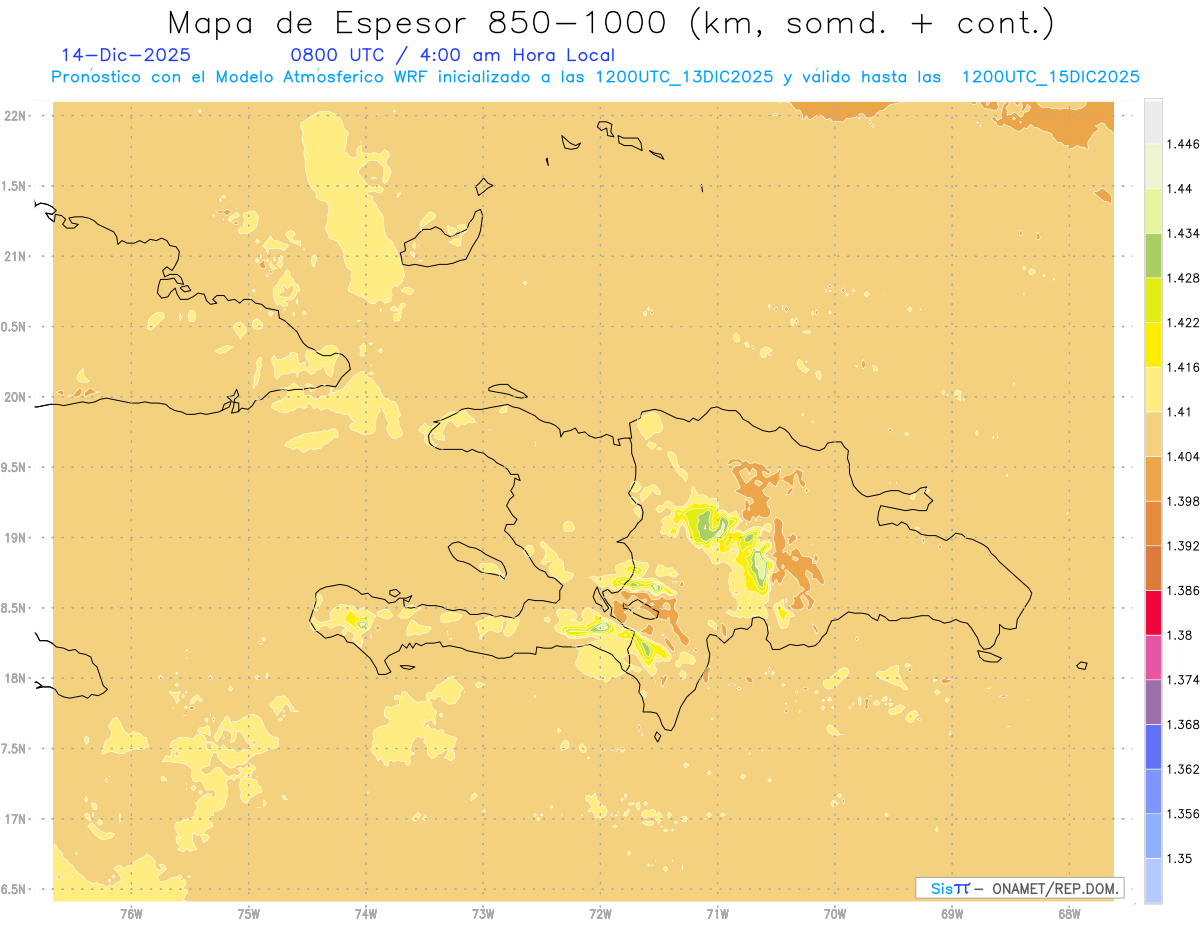1200x927 pixels.
Task: Click the time text "0800 UTC / 4:00 am Hora Local"
Action: (x=453, y=55)
